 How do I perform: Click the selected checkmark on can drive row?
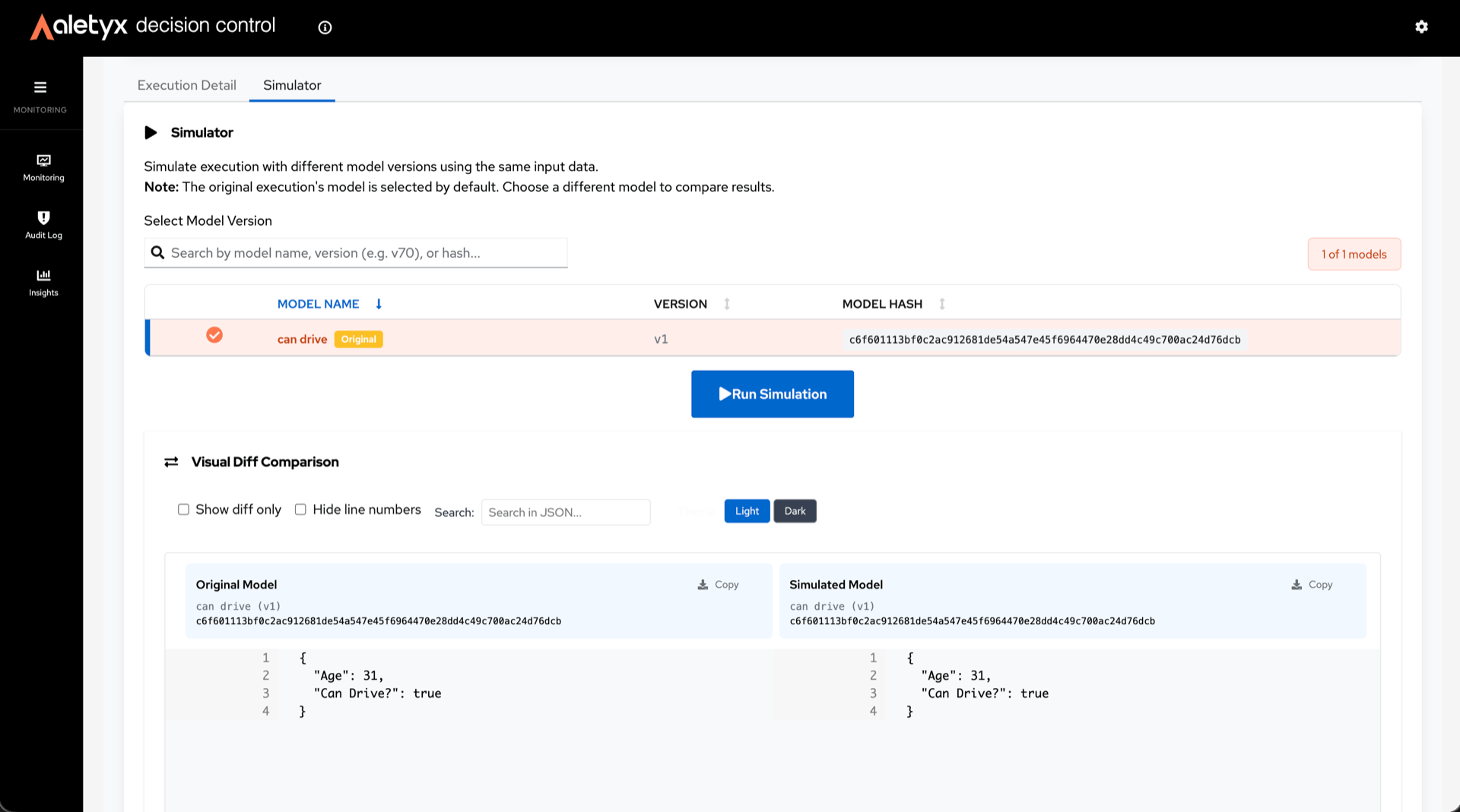coord(214,335)
